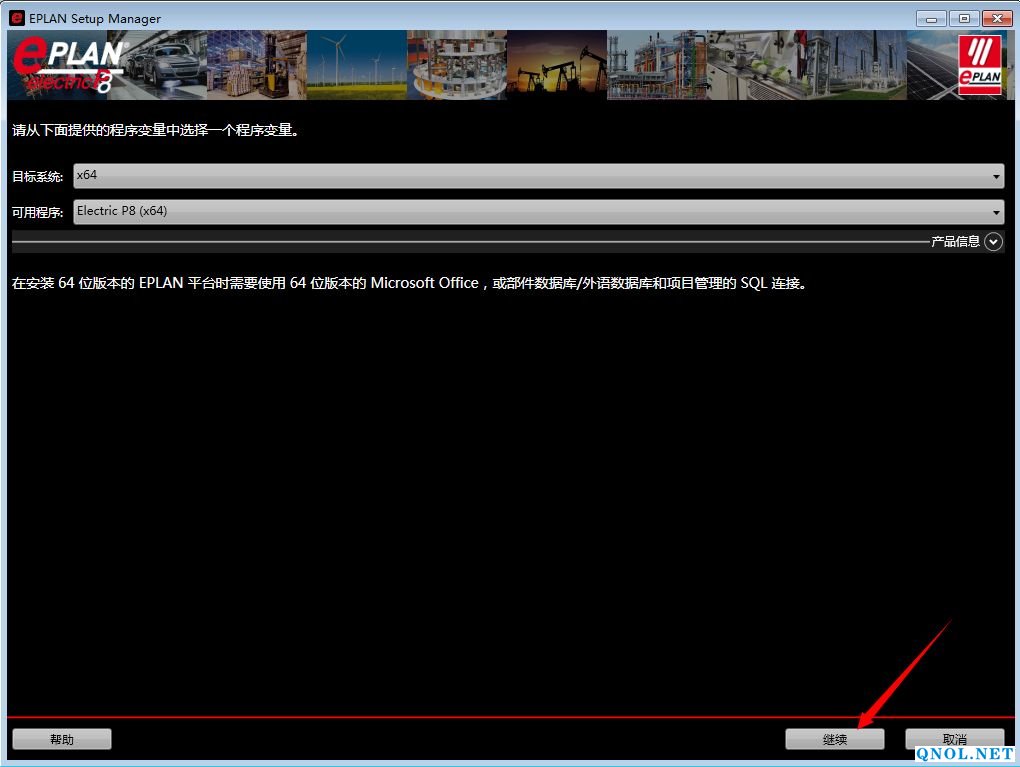Maximize the EPLAN Setup Manager window

coord(964,18)
